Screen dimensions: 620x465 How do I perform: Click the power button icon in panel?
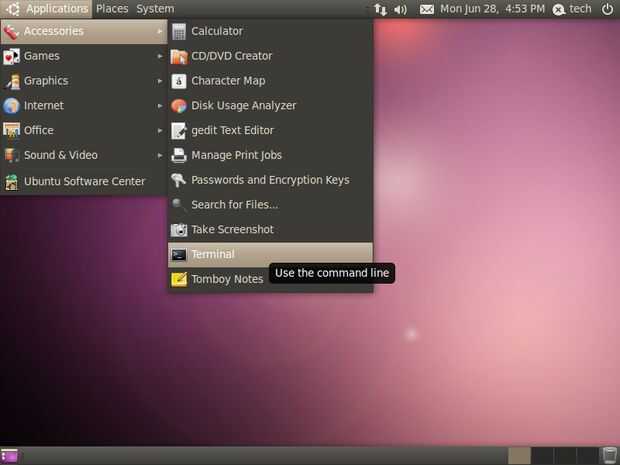tap(607, 9)
